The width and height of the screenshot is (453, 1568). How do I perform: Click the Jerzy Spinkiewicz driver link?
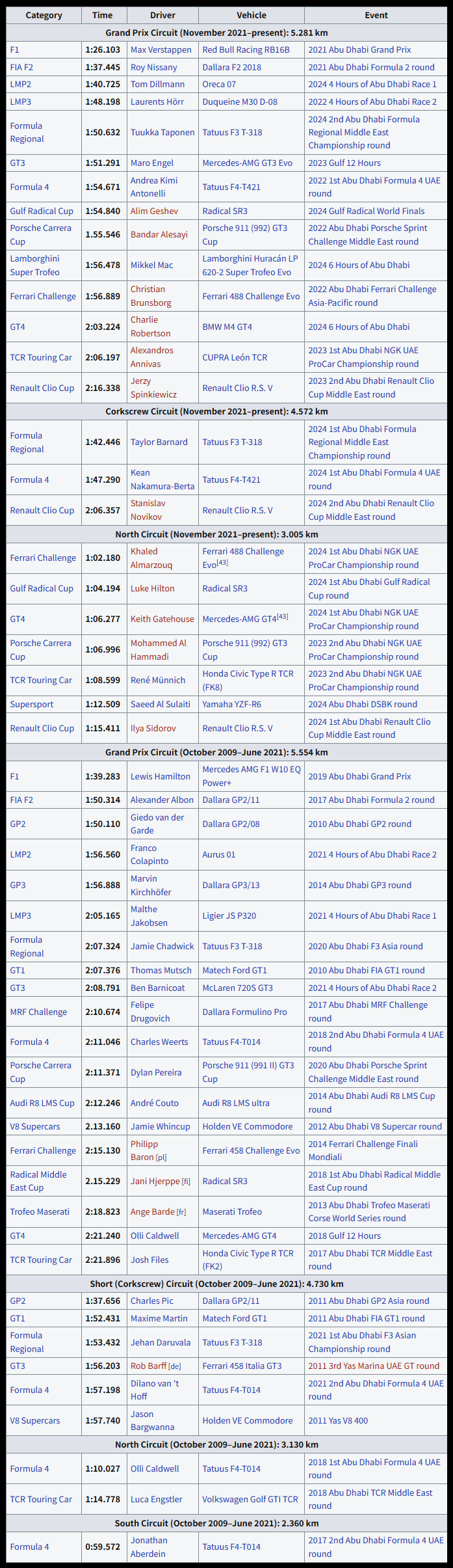[x=153, y=387]
